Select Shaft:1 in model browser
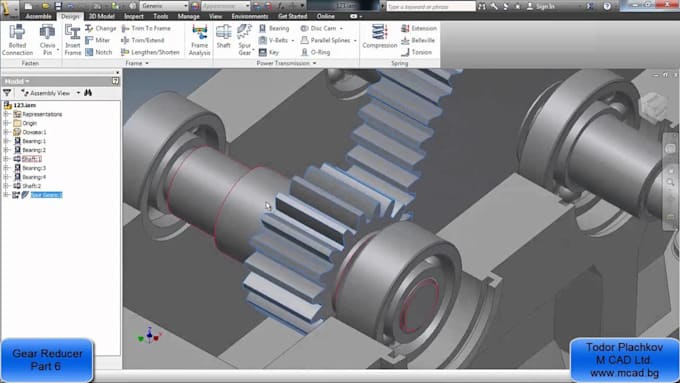Screen dimensions: 680x383 tap(32, 159)
